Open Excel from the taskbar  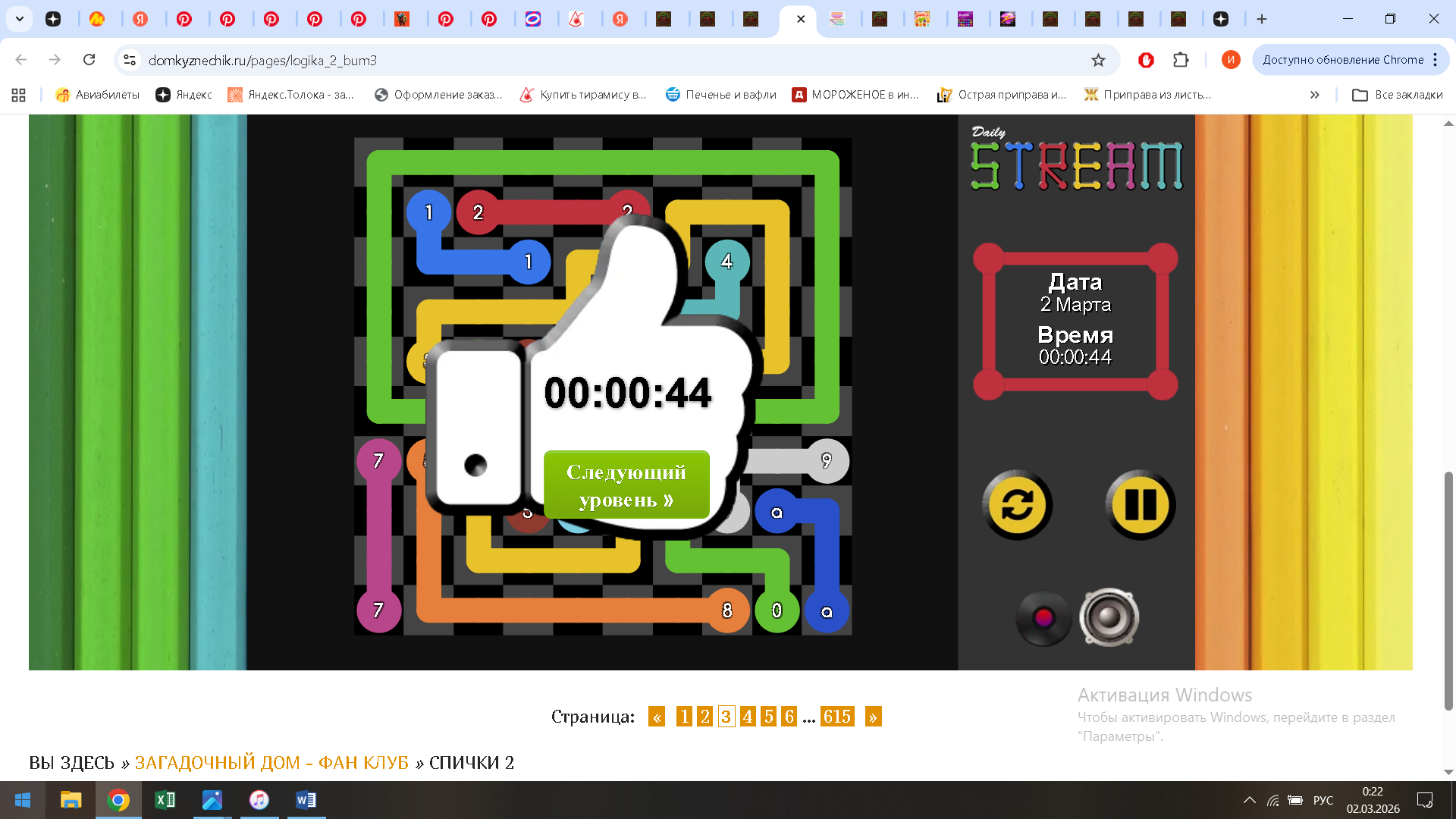tap(165, 800)
